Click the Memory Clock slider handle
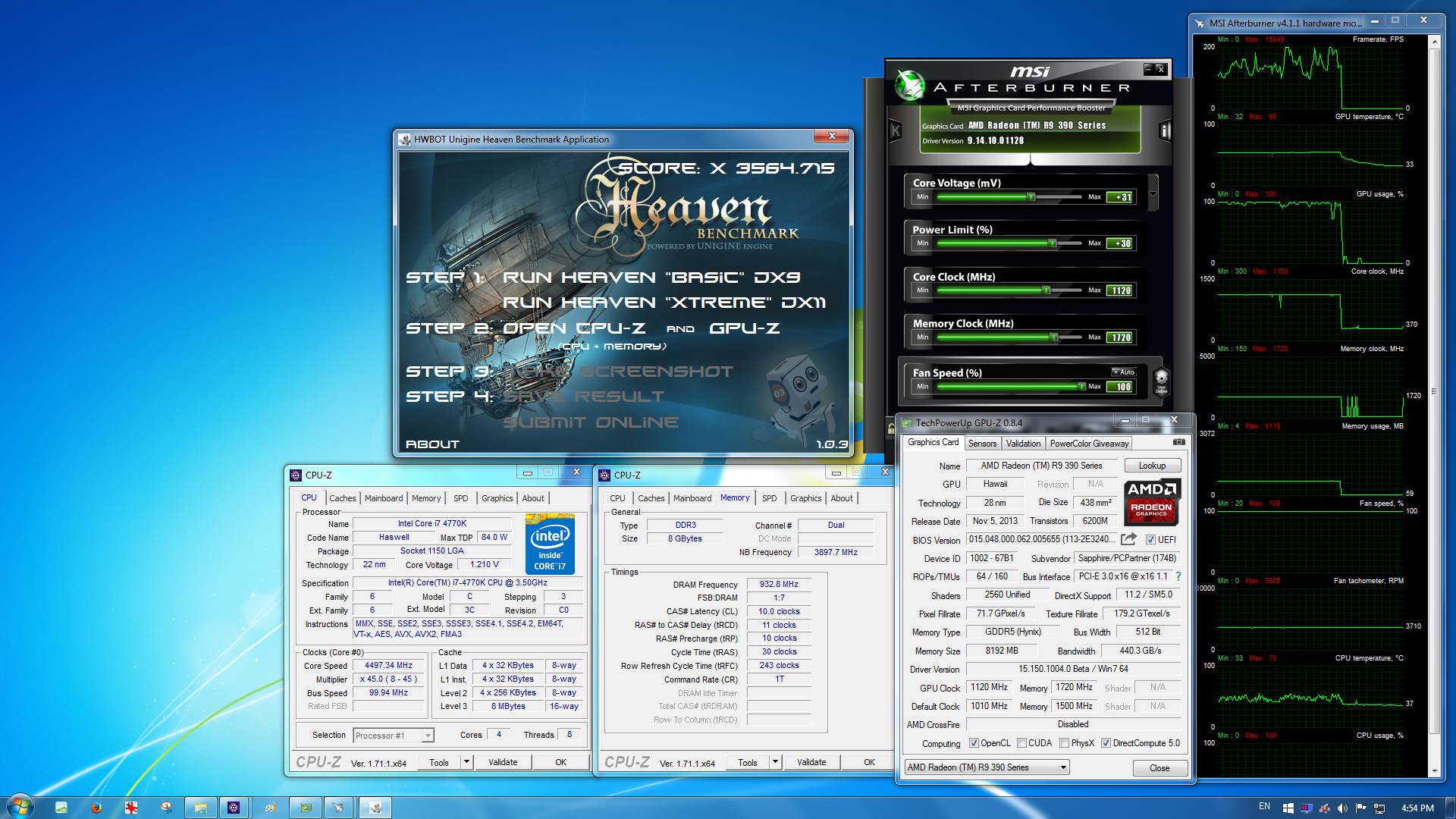Viewport: 1456px width, 819px height. pyautogui.click(x=1053, y=337)
